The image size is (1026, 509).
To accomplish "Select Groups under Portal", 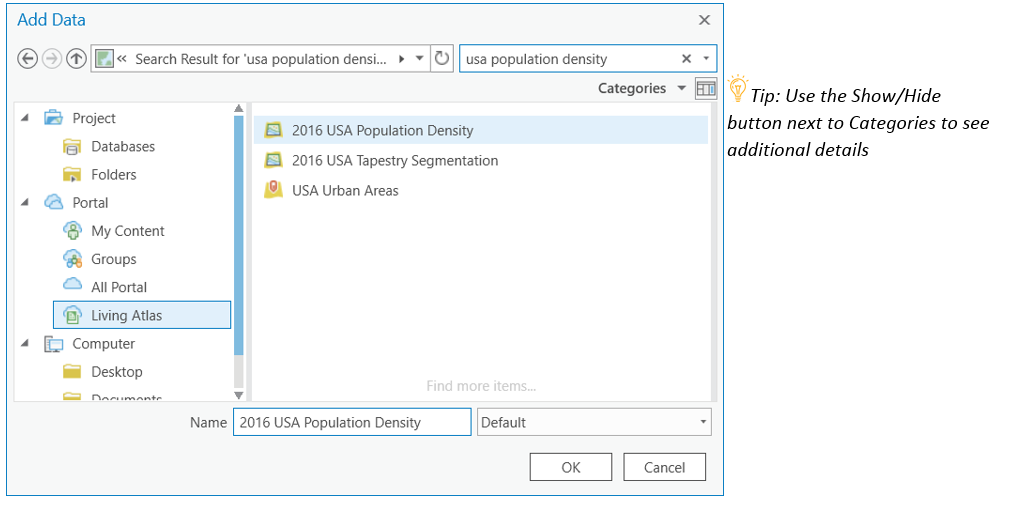I will (x=114, y=259).
